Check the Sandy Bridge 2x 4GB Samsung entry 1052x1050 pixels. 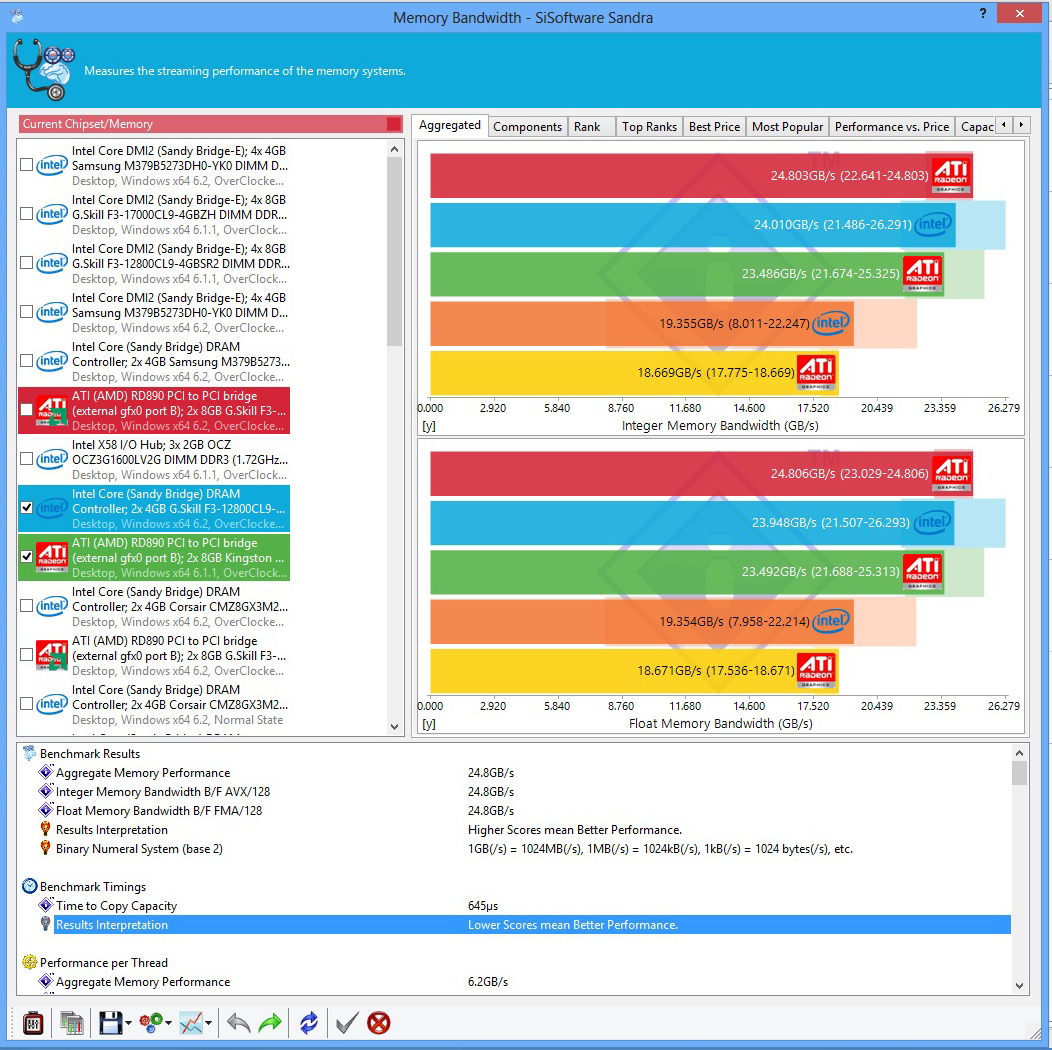point(27,360)
